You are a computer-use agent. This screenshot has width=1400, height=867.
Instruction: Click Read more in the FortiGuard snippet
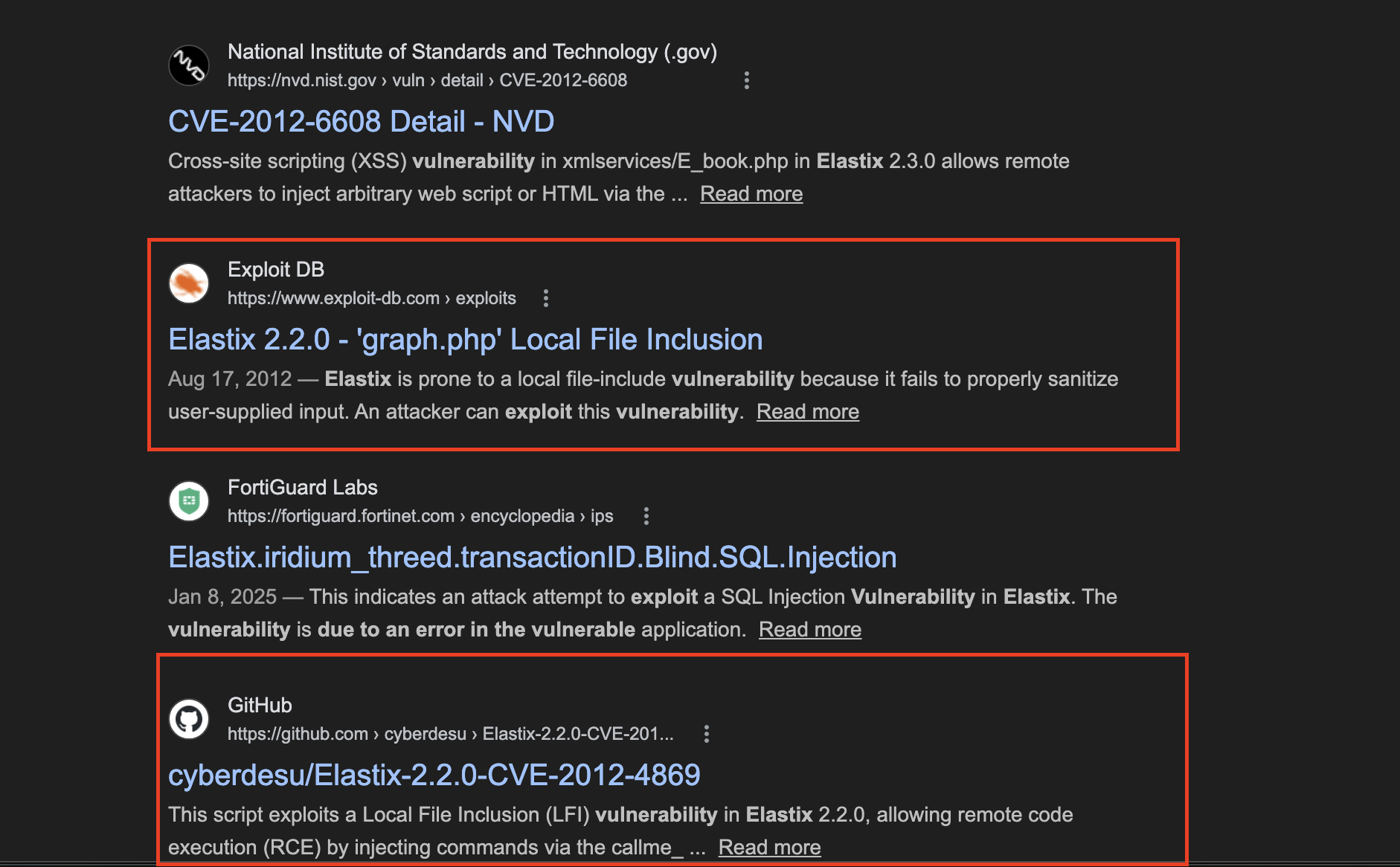(810, 629)
